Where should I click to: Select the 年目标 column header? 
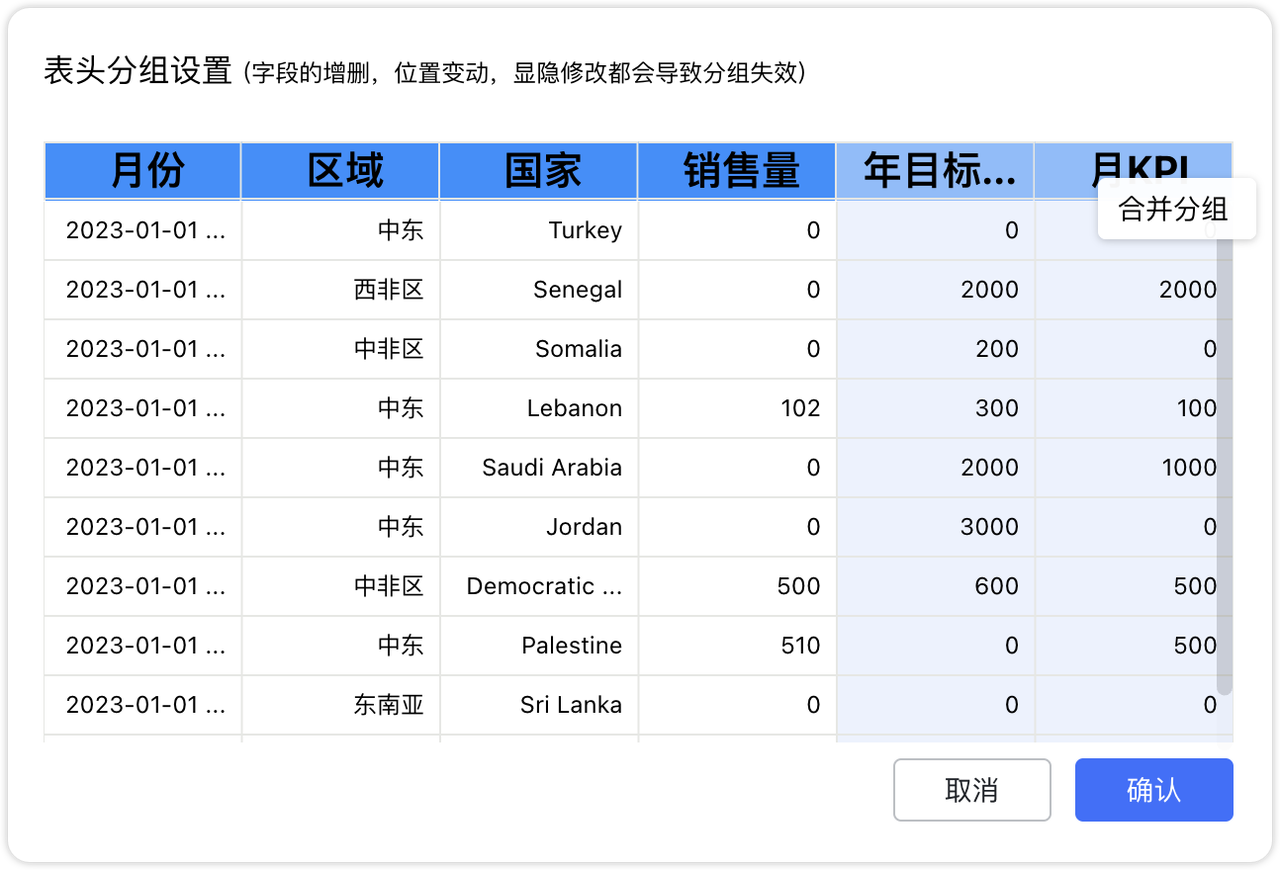[x=935, y=171]
